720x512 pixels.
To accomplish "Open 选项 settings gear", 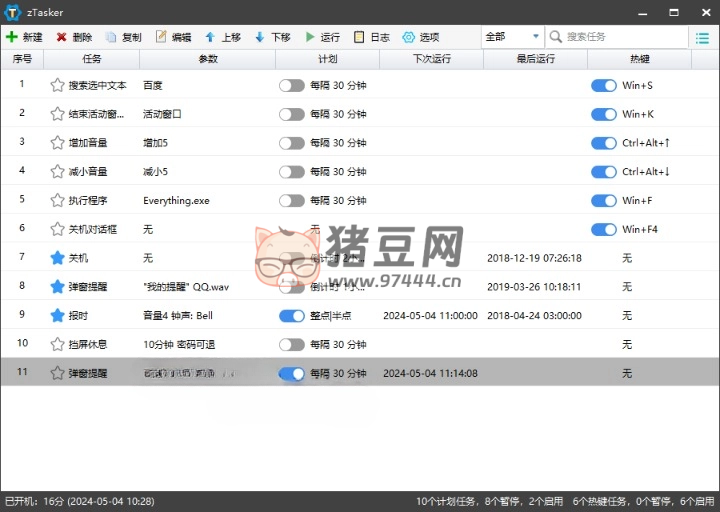I will (x=409, y=37).
